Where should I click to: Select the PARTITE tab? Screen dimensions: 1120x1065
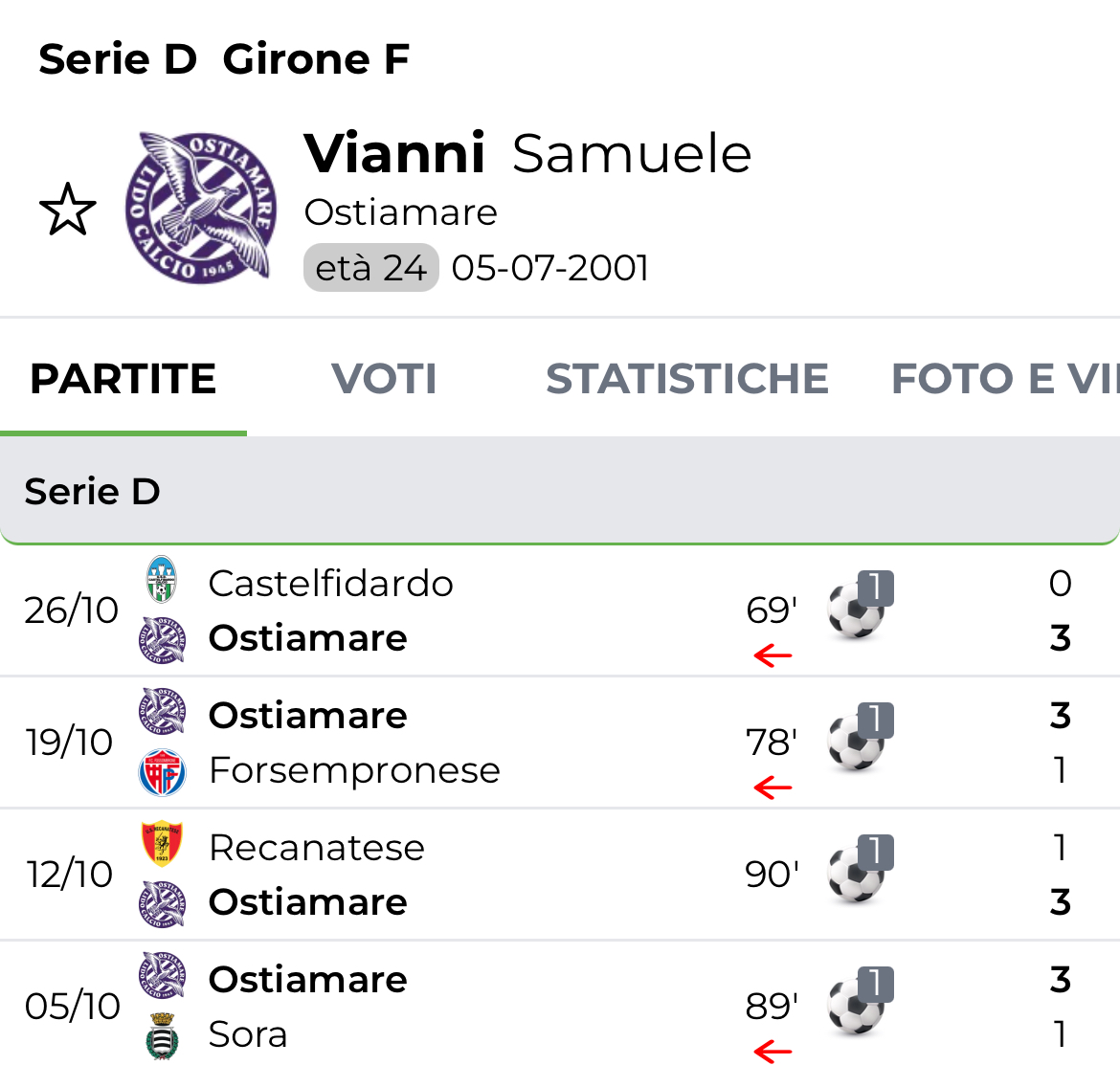coord(123,379)
